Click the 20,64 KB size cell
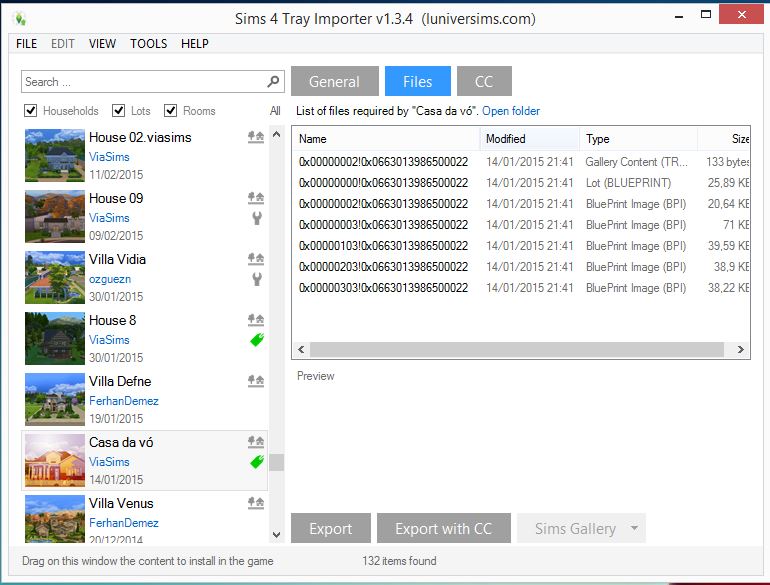Viewport: 770px width, 585px height. (x=728, y=204)
